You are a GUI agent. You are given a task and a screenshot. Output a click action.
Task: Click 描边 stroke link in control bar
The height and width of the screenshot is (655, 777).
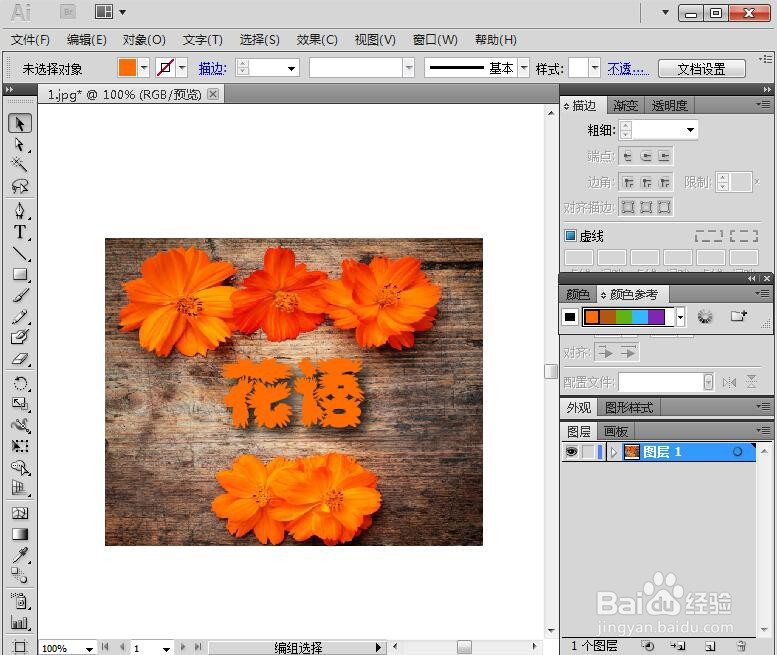(x=213, y=68)
